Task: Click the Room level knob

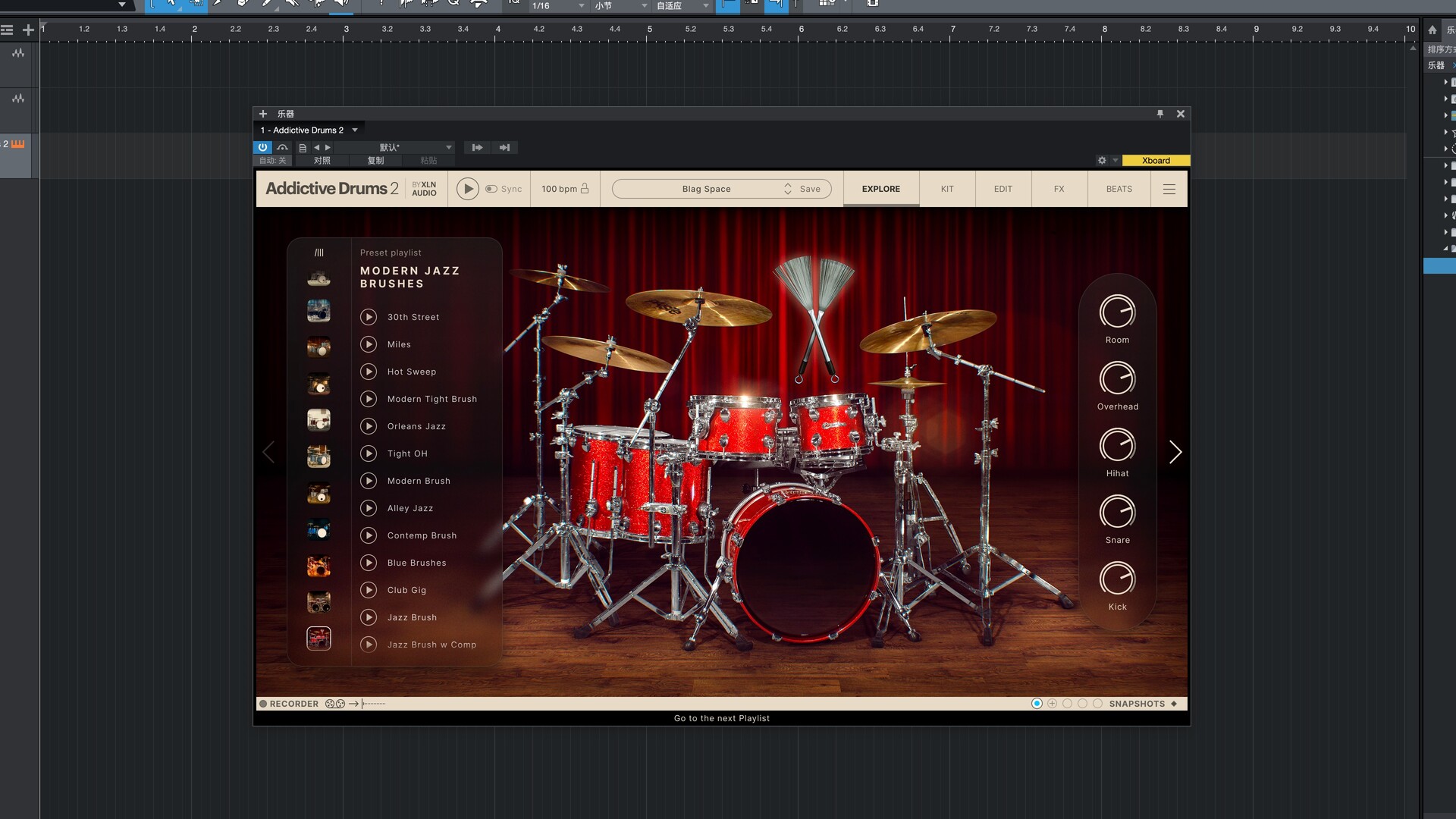Action: (1117, 312)
